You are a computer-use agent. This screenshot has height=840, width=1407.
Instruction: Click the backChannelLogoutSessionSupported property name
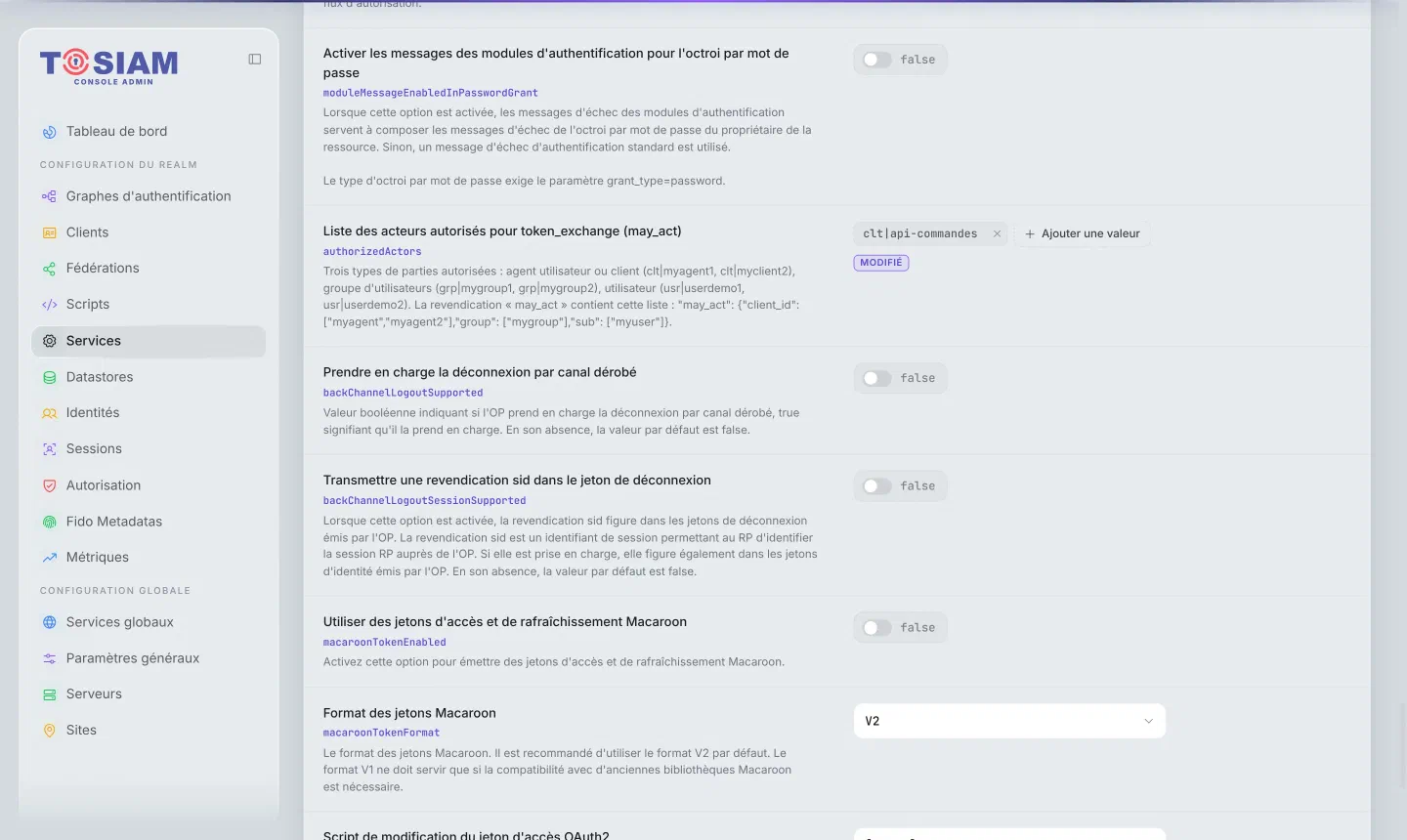point(424,501)
